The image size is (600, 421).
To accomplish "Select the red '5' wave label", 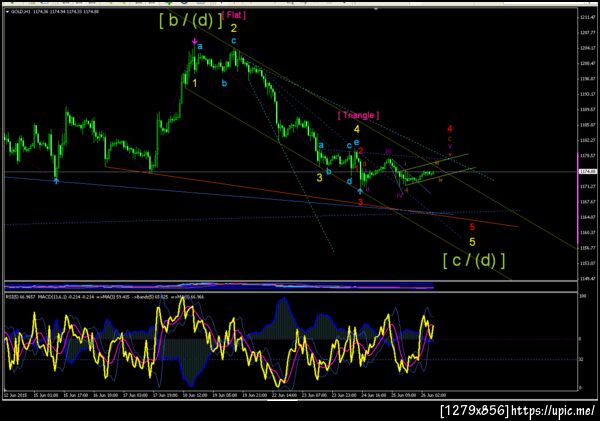I will click(472, 227).
